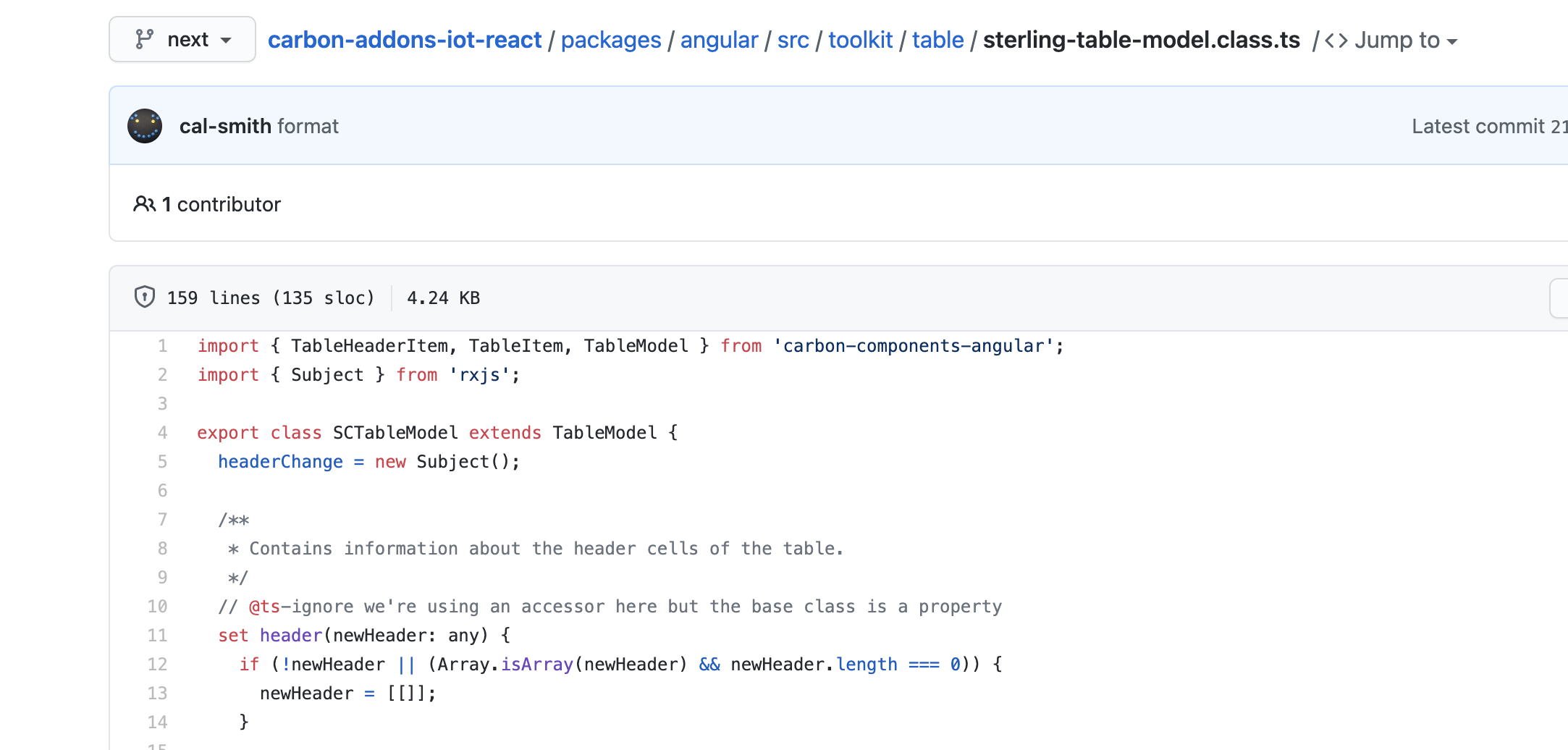Open the toolkit directory breadcrumb
The width and height of the screenshot is (1568, 750).
(x=860, y=40)
